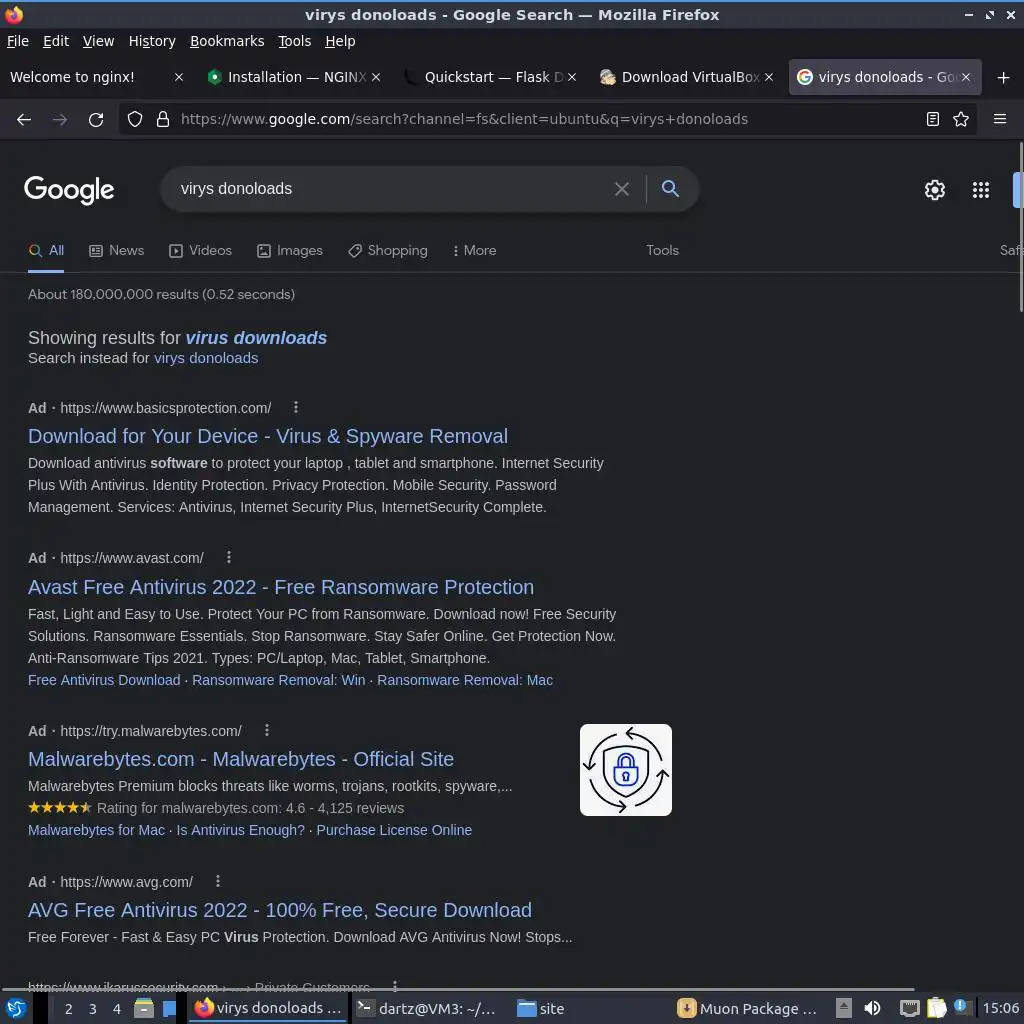Screen dimensions: 1024x1024
Task: Select the Videos results tab
Action: pyautogui.click(x=200, y=251)
